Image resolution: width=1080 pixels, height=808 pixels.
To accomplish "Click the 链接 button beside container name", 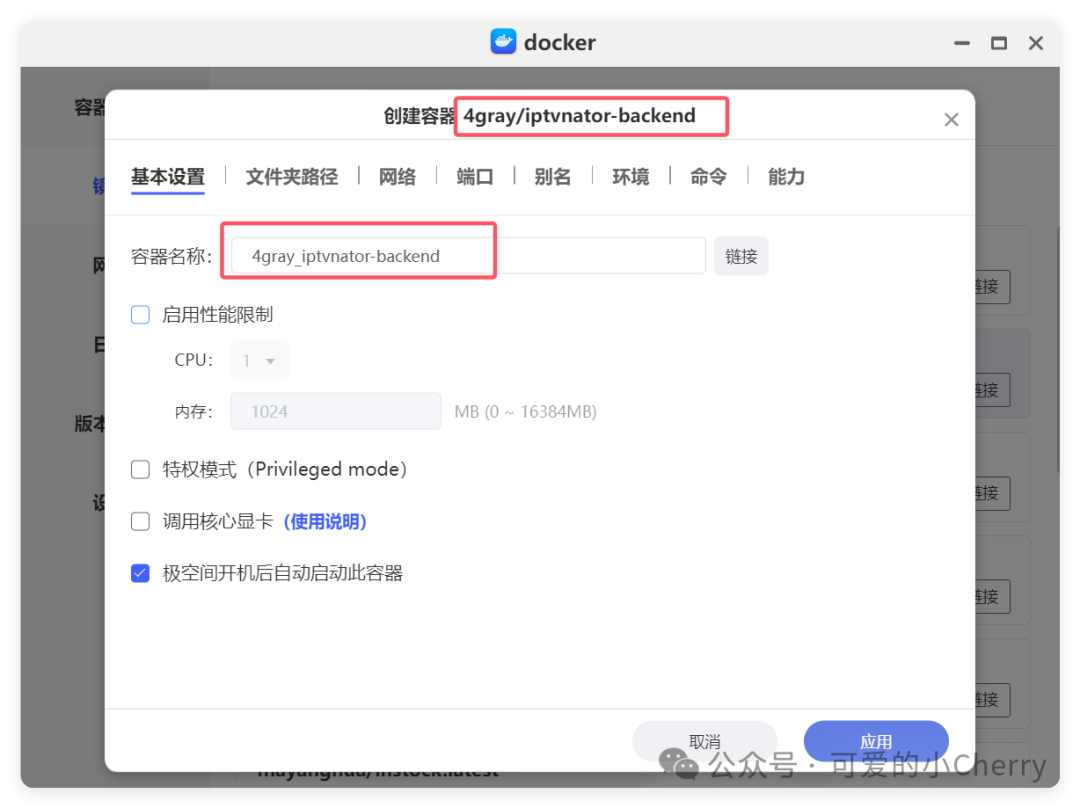I will 741,256.
